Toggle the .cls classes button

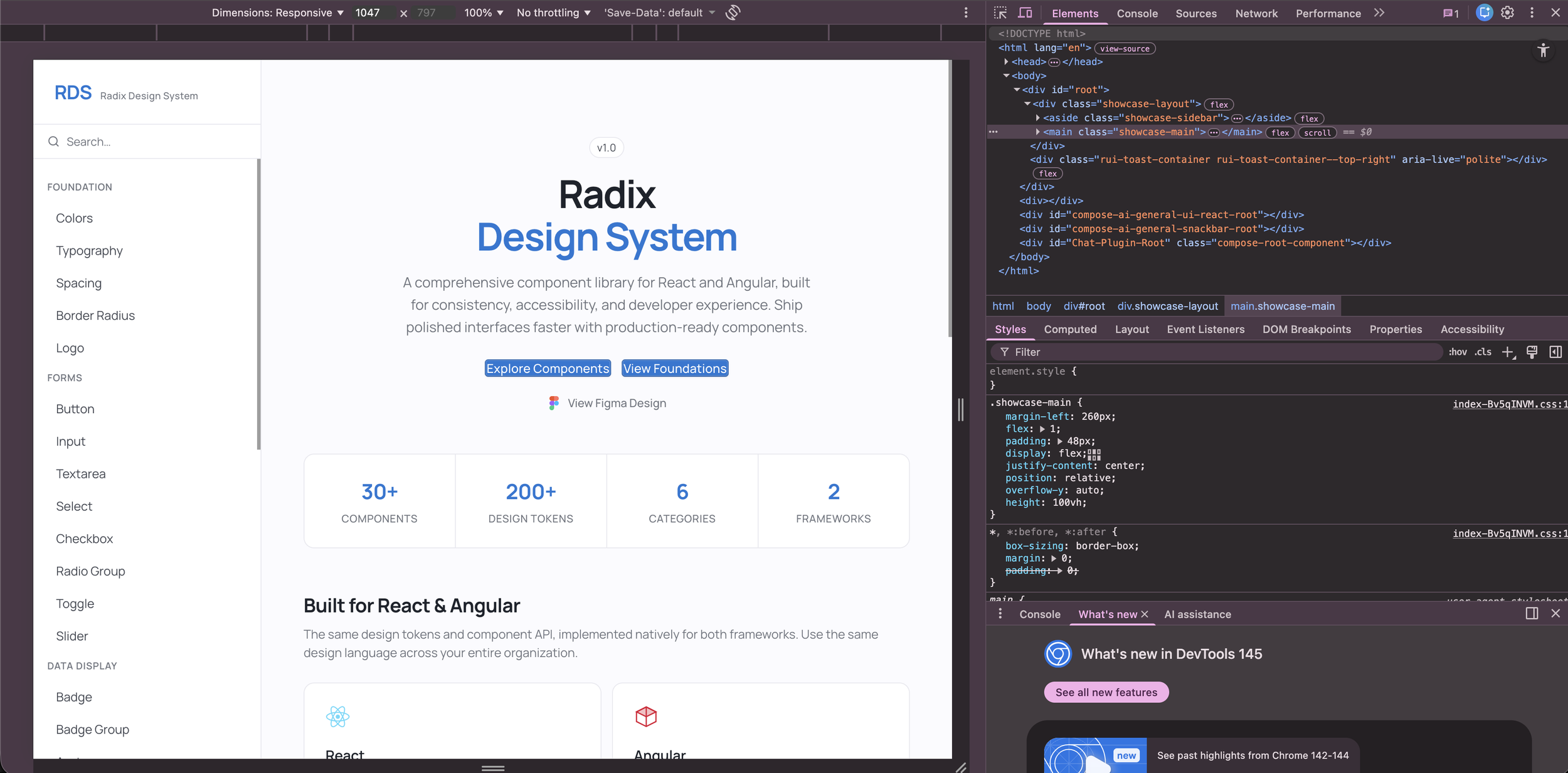[1483, 352]
